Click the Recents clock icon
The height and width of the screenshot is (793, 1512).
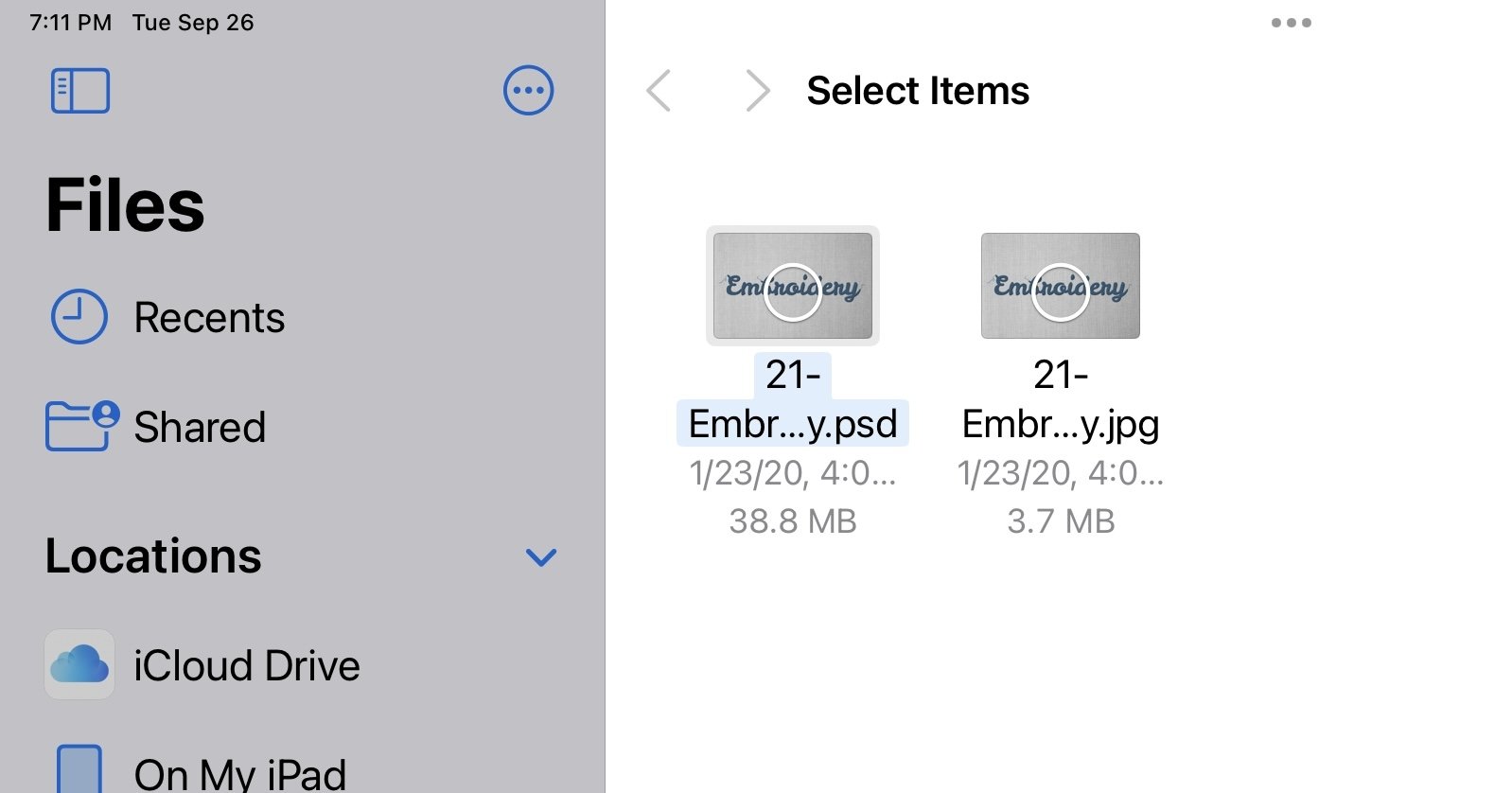pos(79,316)
